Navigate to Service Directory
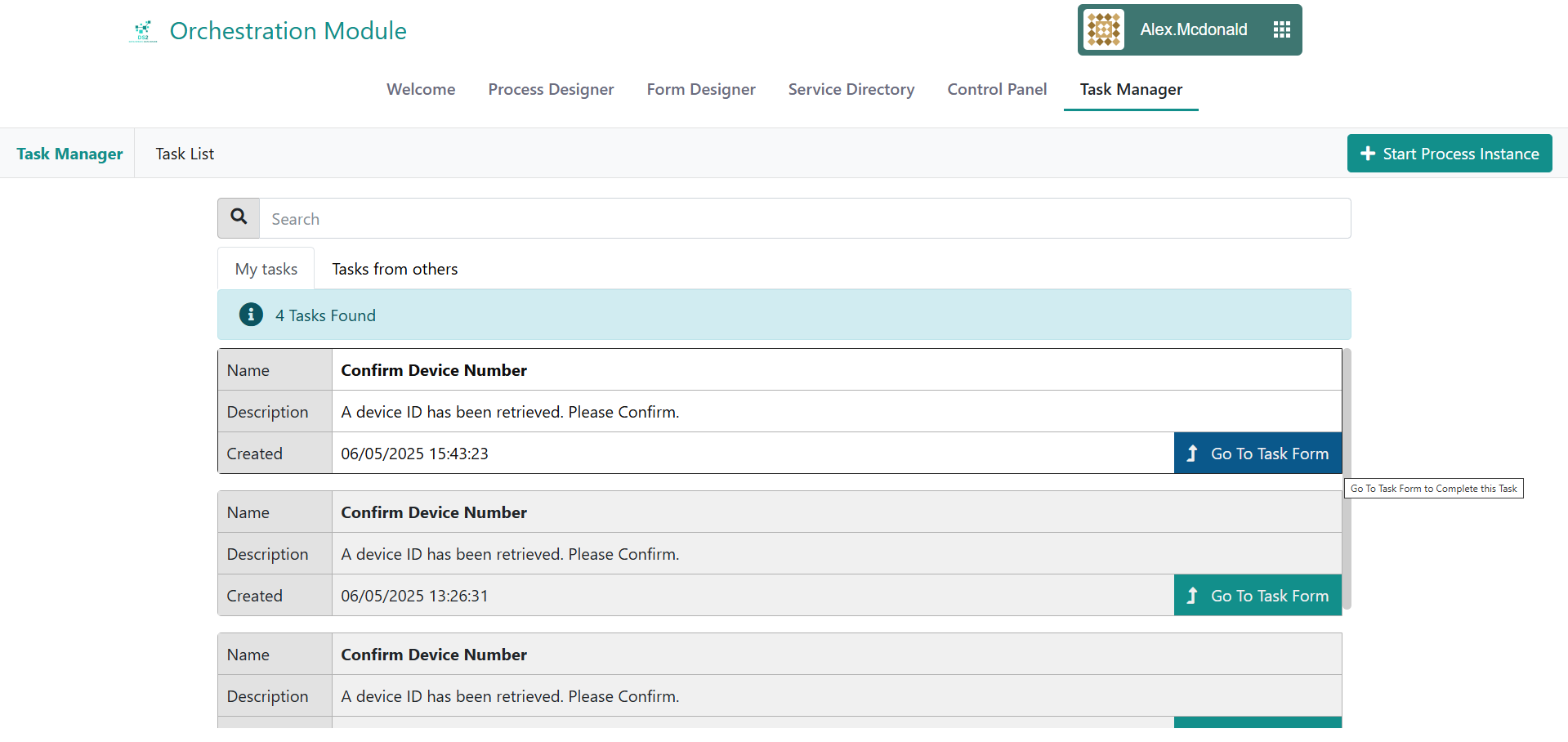 click(851, 89)
